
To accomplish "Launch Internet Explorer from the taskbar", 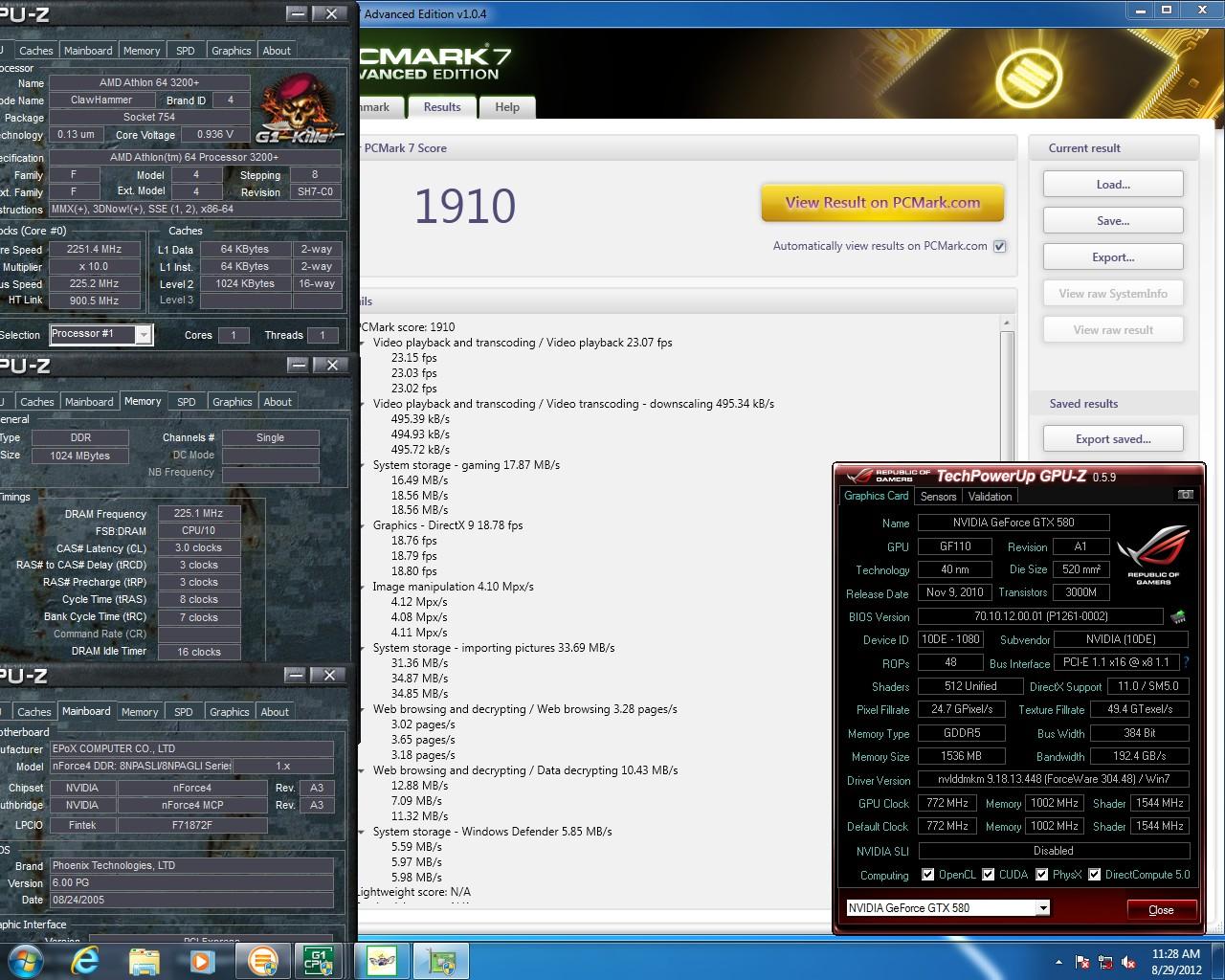I will point(85,961).
